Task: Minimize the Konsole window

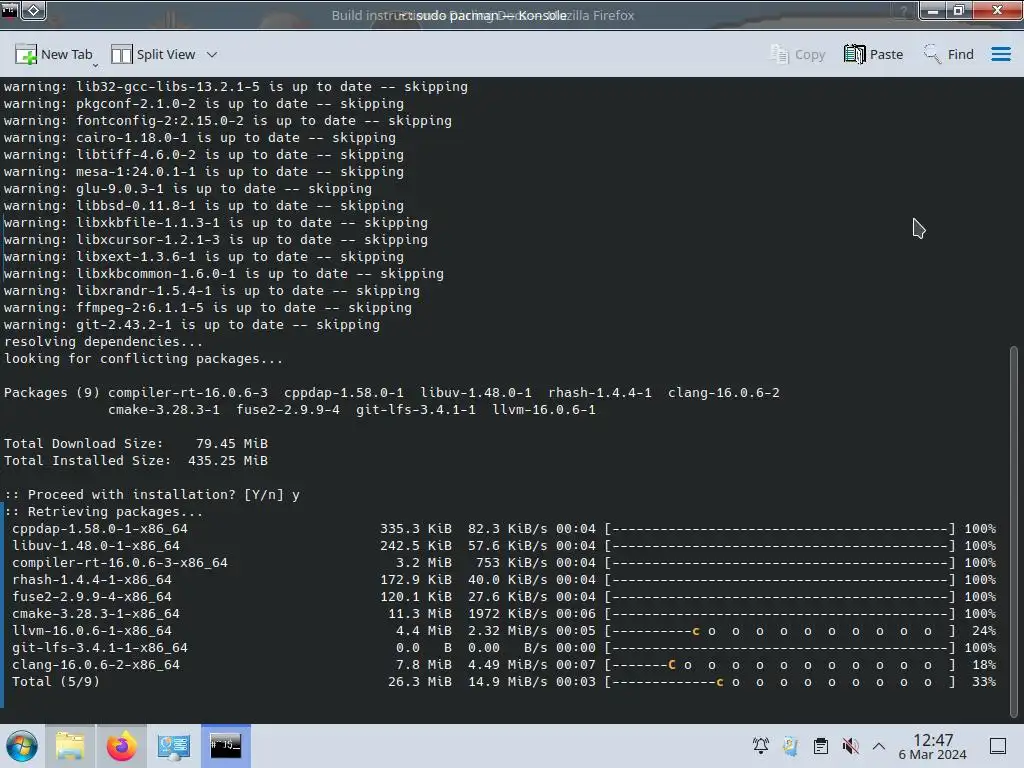Action: tap(933, 11)
